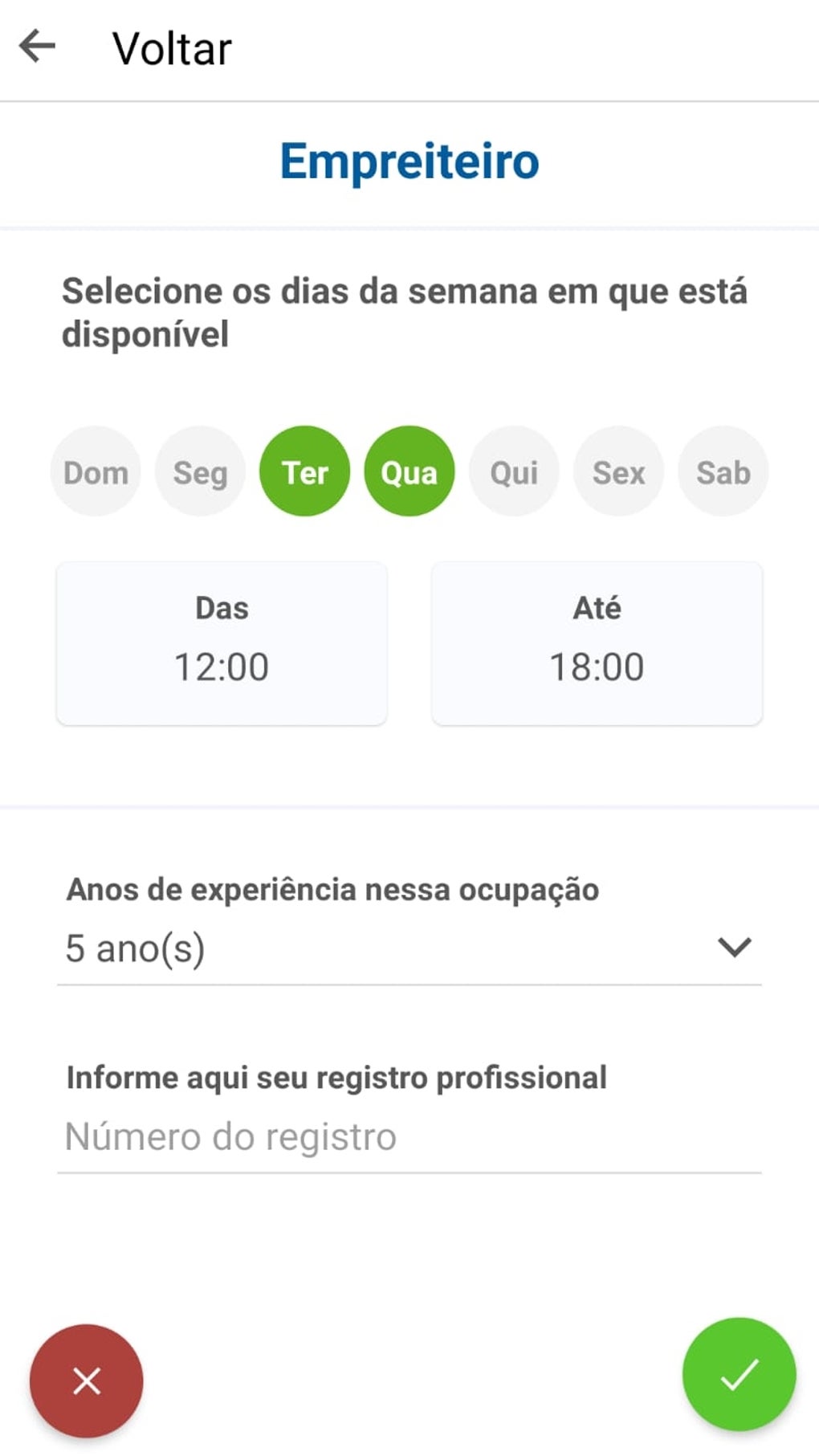The width and height of the screenshot is (819, 1456).
Task: Click Informe aqui seu registro profissional label
Action: [336, 1077]
